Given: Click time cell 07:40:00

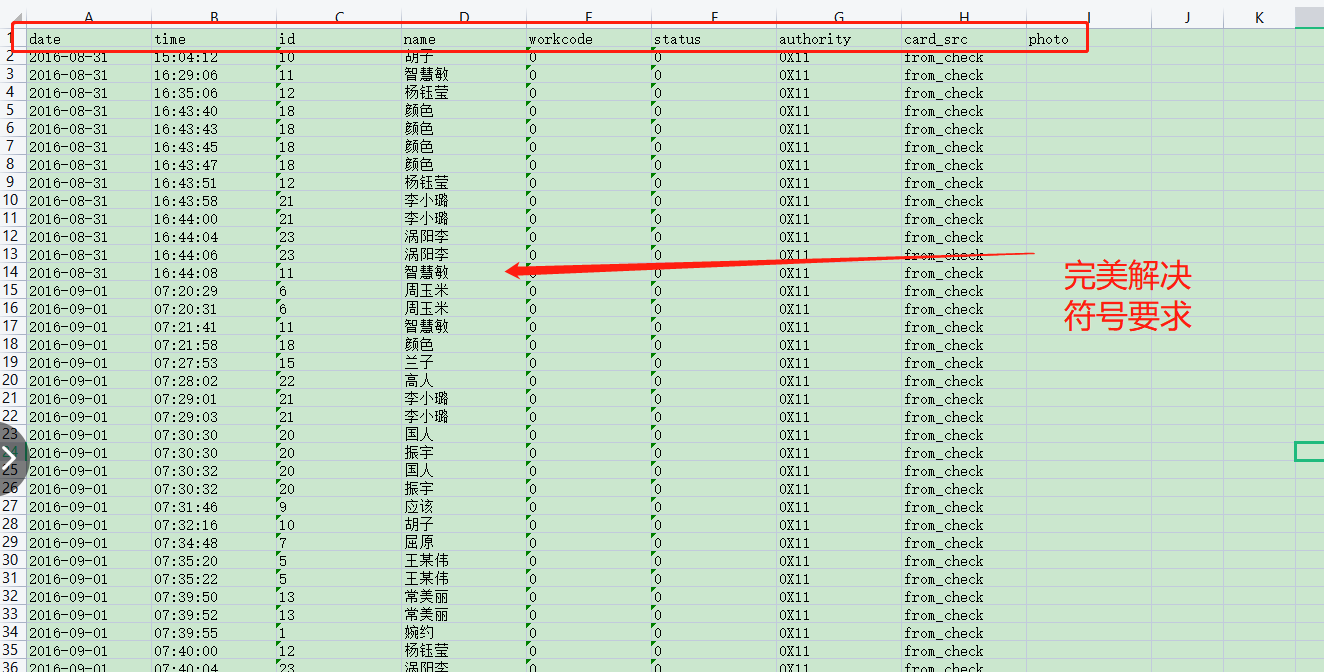Looking at the screenshot, I should point(214,651).
